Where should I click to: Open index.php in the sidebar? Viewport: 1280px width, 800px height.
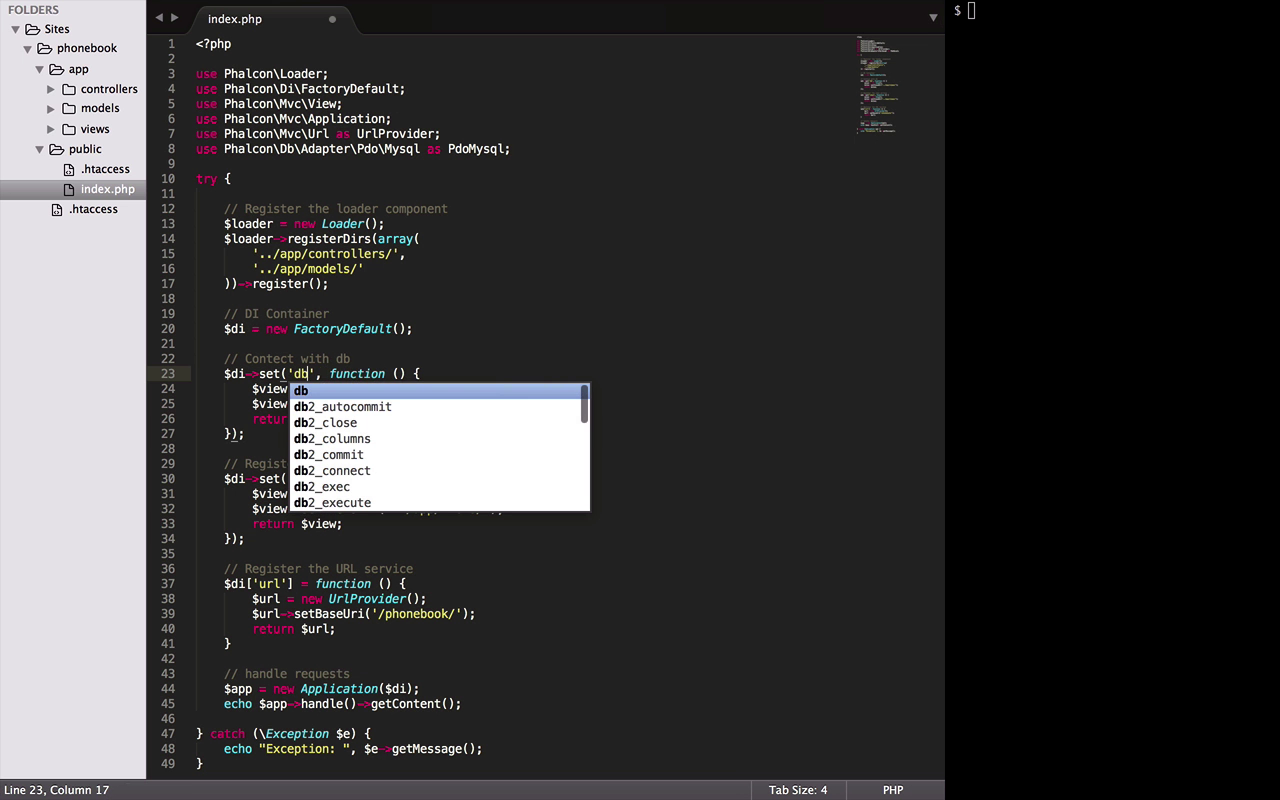[107, 189]
